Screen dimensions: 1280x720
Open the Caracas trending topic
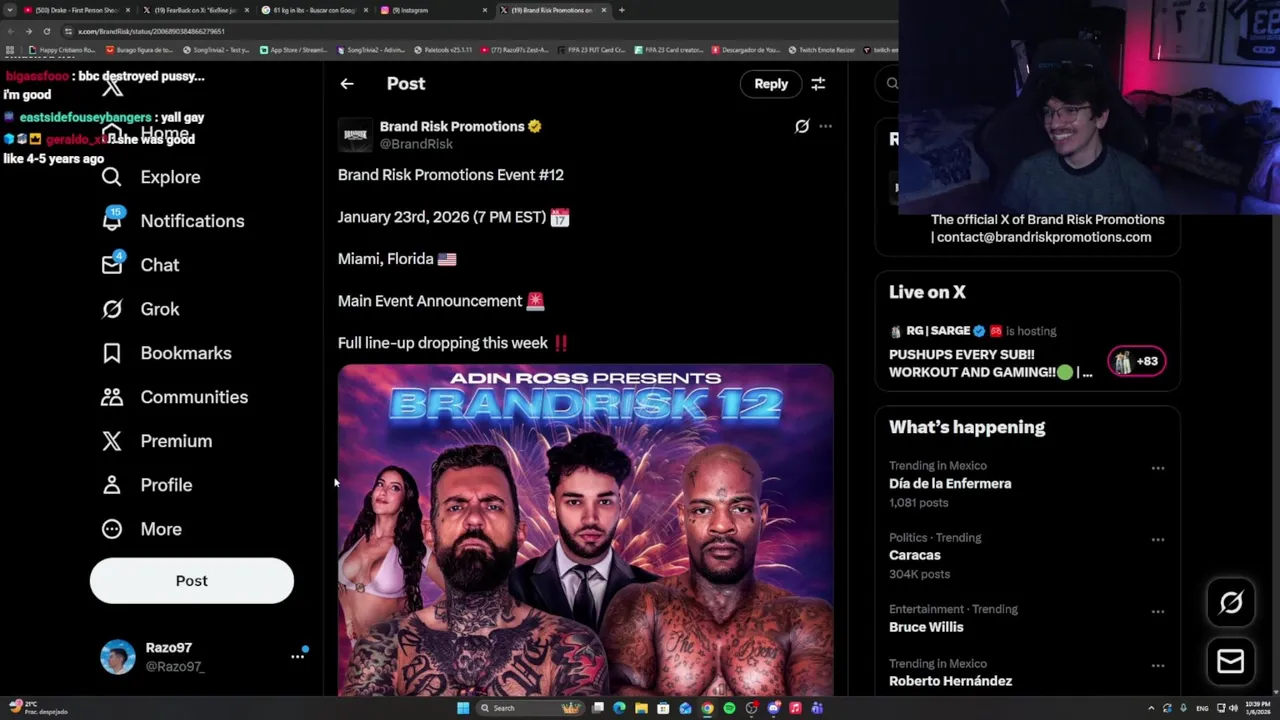pos(915,556)
